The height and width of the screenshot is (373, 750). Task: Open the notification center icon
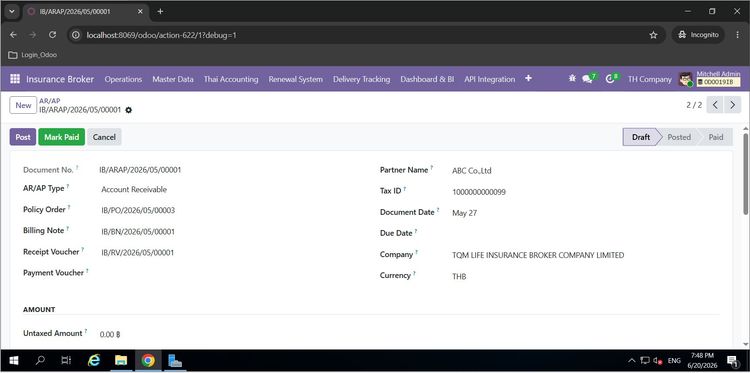tap(732, 361)
